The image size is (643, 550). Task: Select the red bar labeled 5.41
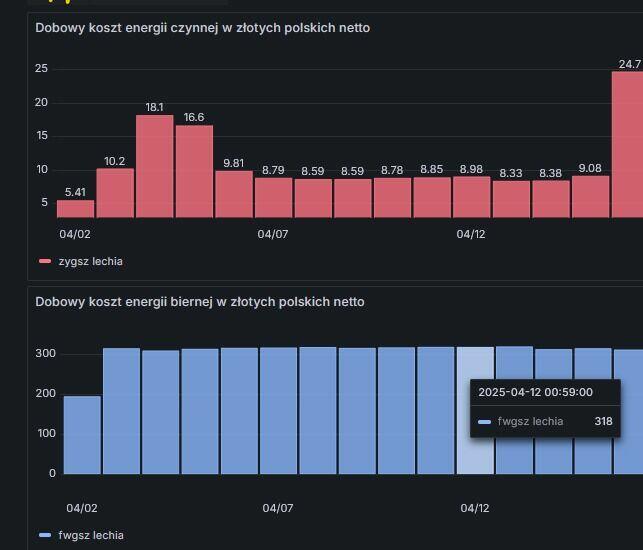(75, 208)
